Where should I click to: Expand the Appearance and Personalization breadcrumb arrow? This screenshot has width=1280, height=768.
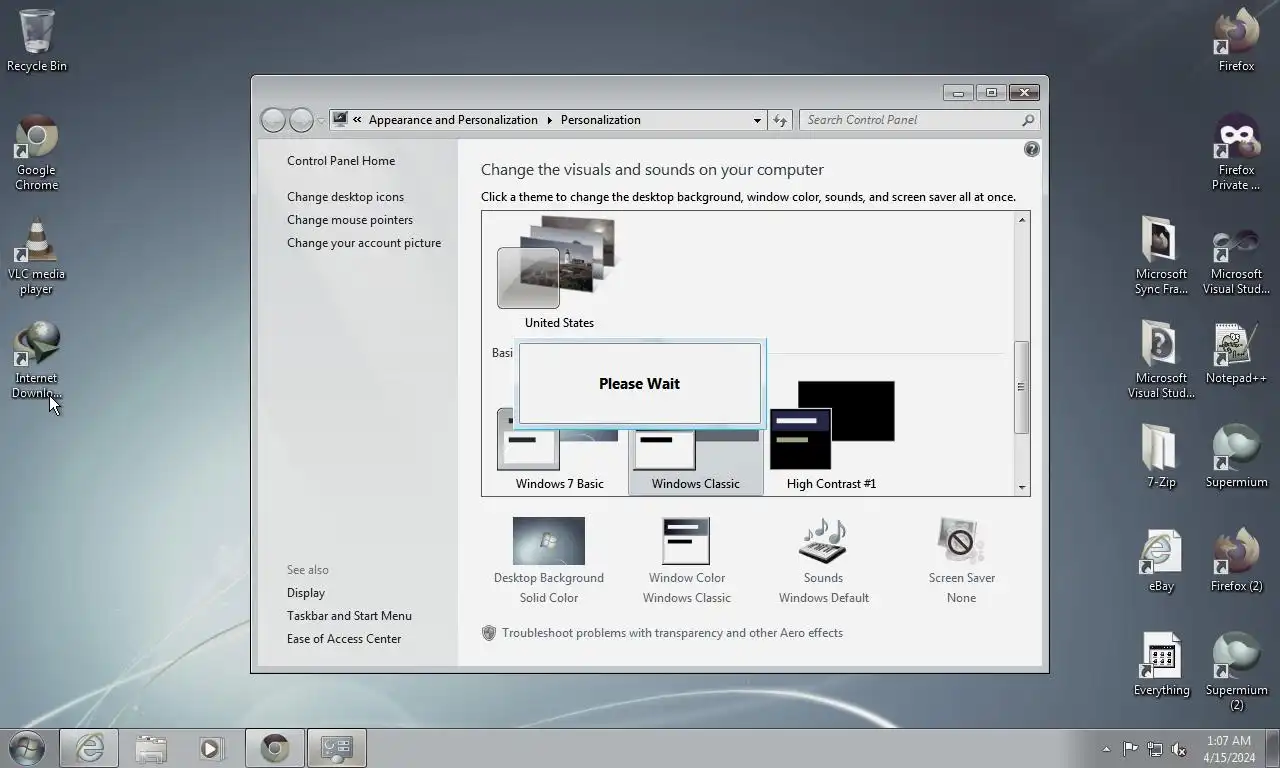(549, 120)
